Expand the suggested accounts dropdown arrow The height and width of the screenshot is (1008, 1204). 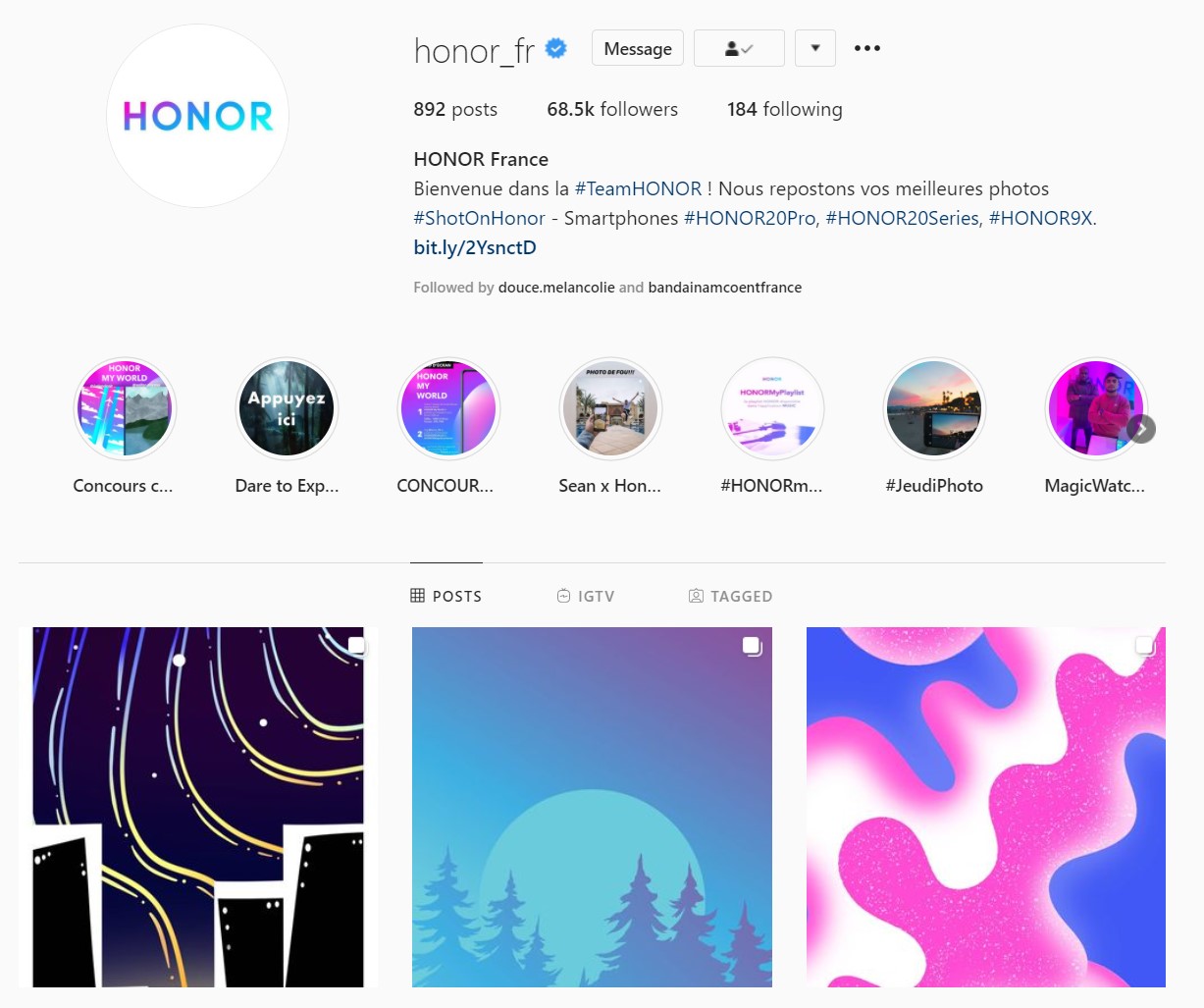tap(815, 48)
